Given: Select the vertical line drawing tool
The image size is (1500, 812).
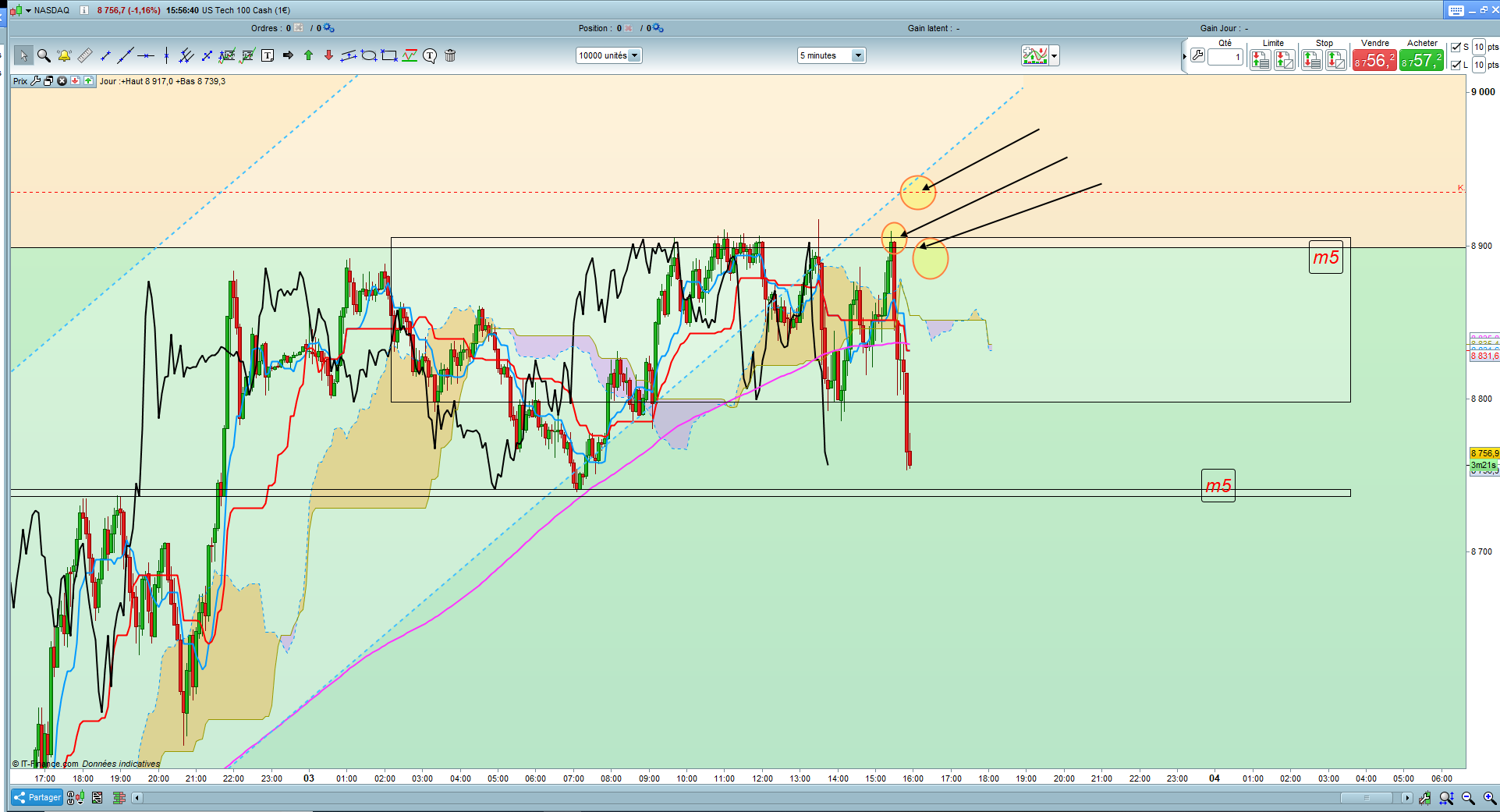Looking at the screenshot, I should pos(166,55).
